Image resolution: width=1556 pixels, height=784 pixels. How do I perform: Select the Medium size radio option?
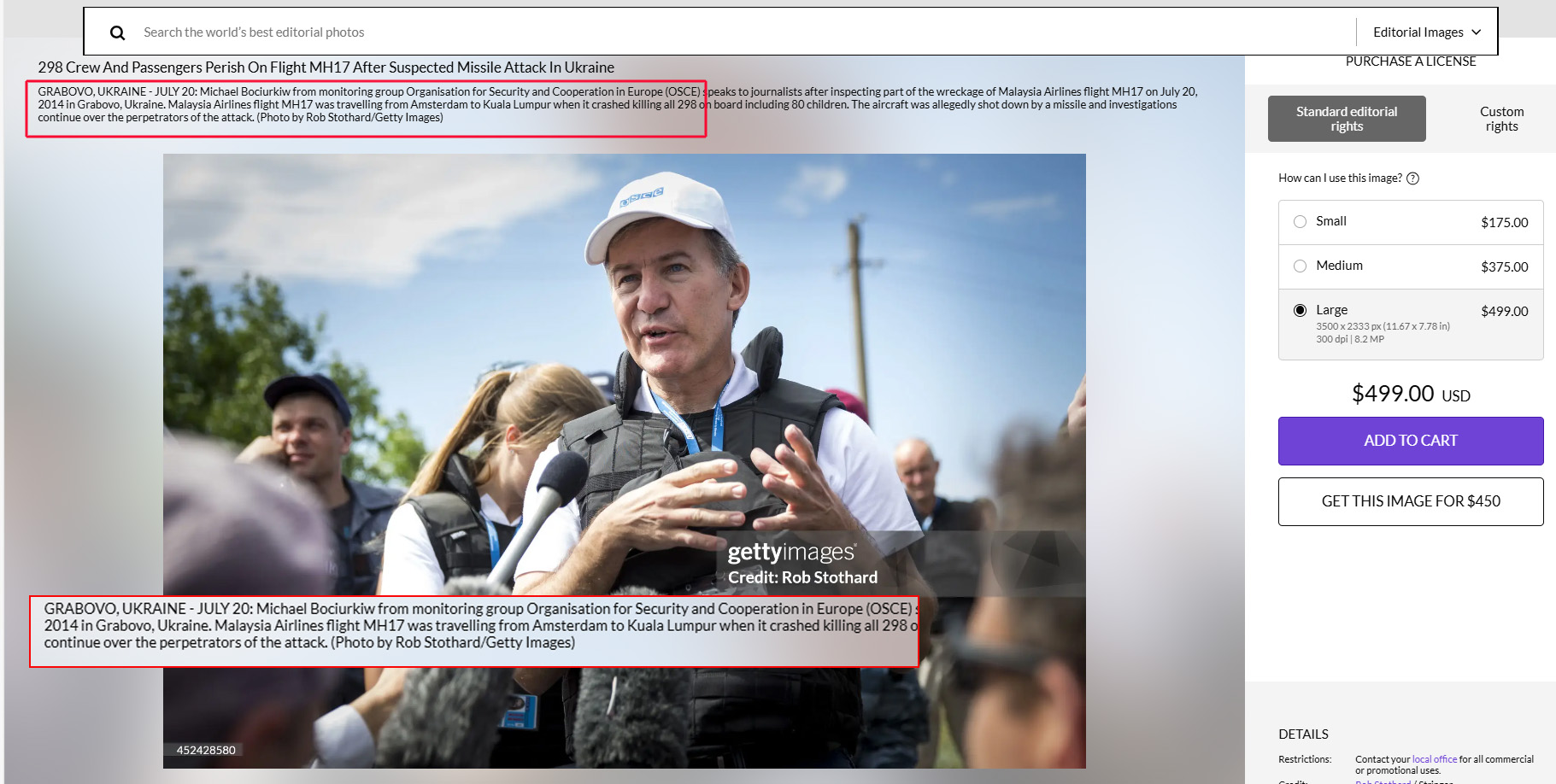coord(1300,266)
